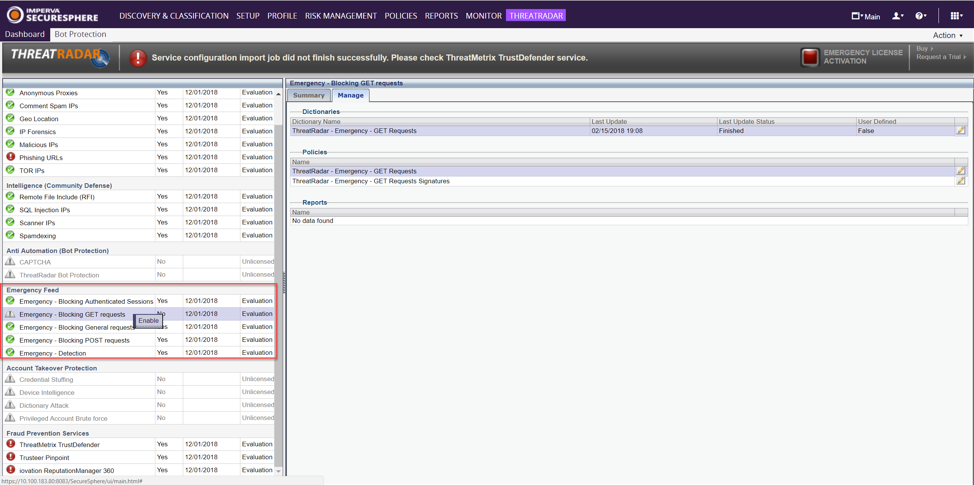Click the Buy link
This screenshot has width=974, height=485.
923,48
